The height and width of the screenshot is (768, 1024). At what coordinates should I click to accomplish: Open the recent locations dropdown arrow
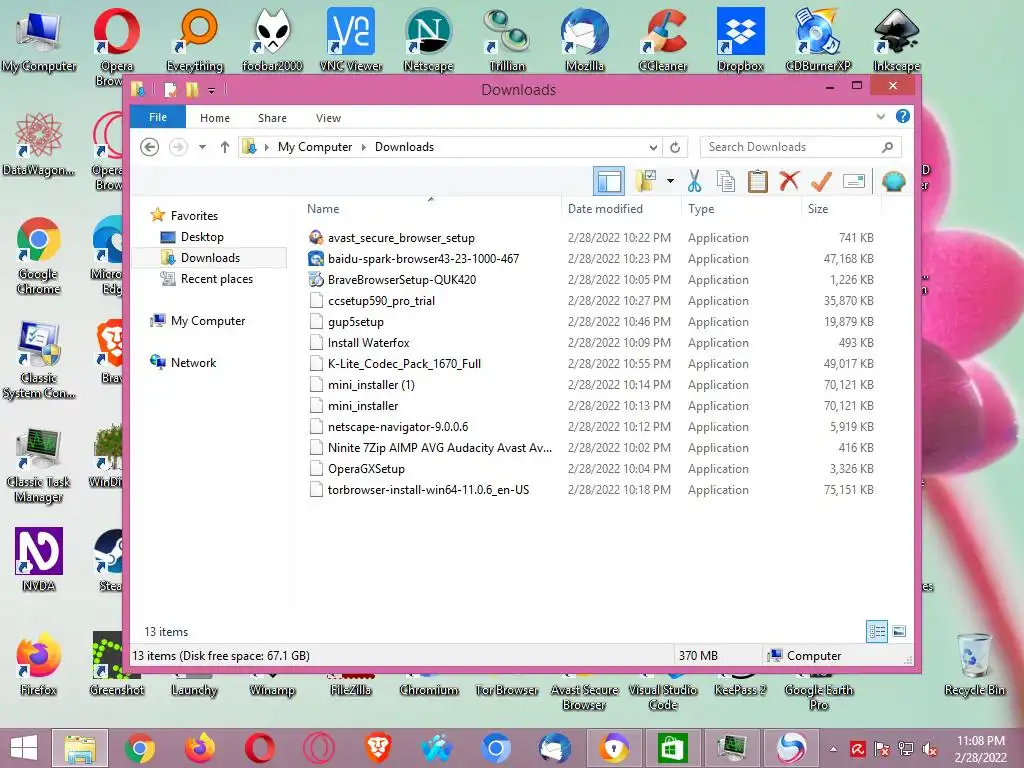click(202, 147)
